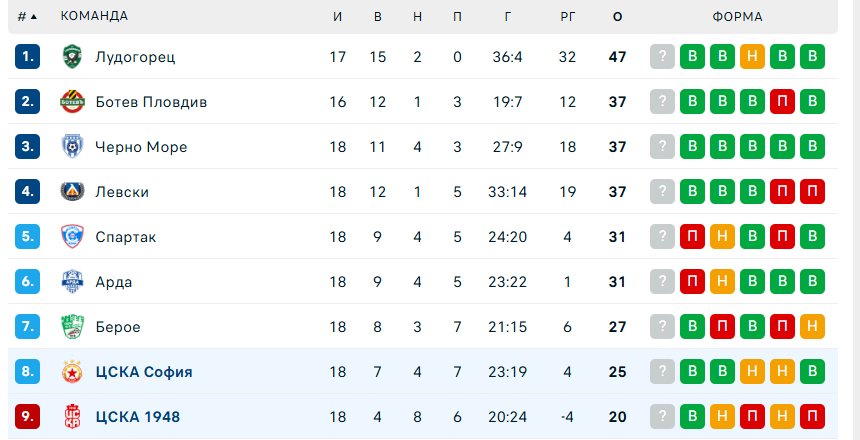
Task: Click the ЦСКА София club crest
Action: (x=72, y=372)
